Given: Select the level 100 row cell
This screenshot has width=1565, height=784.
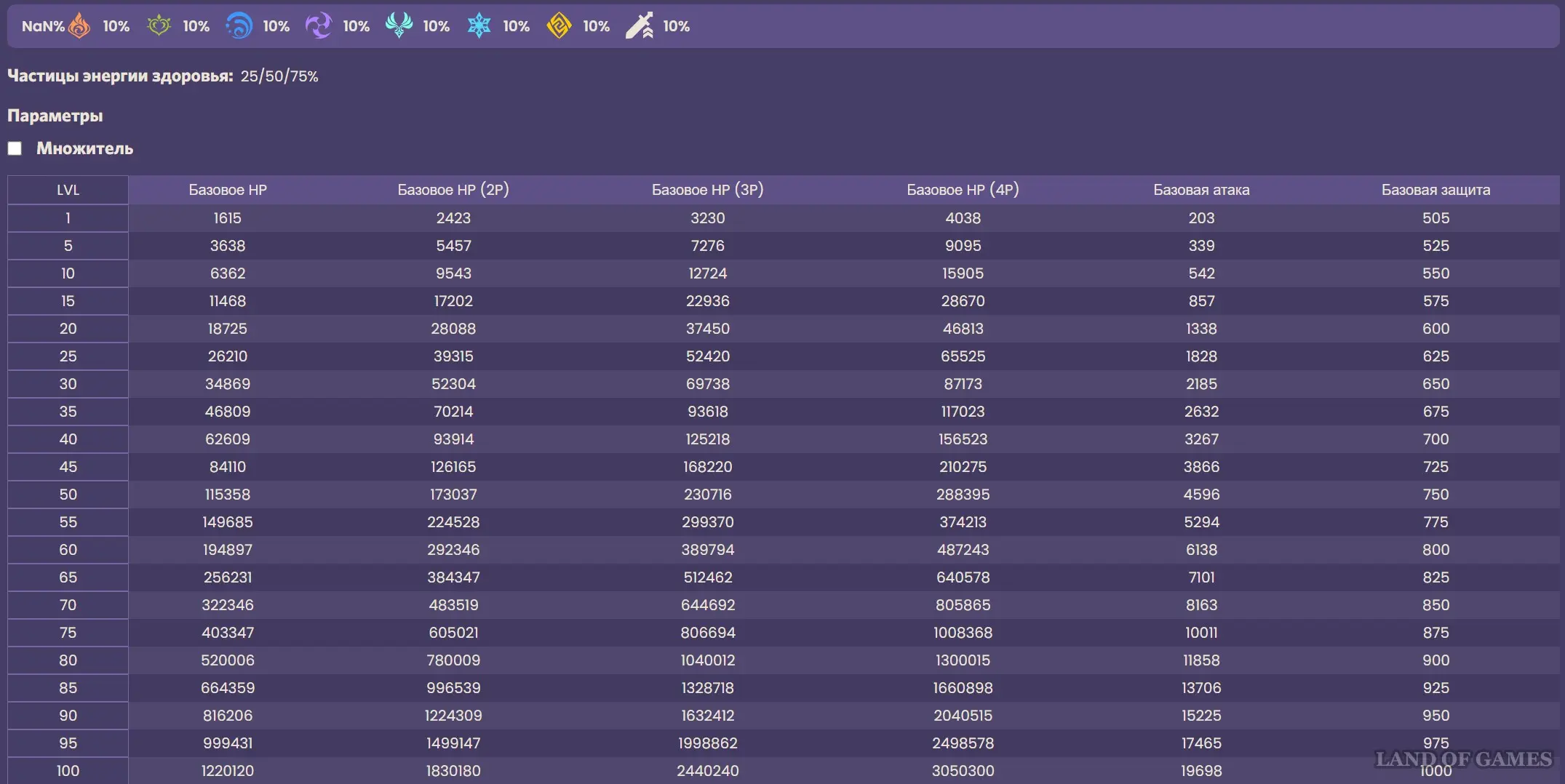Looking at the screenshot, I should coord(68,771).
